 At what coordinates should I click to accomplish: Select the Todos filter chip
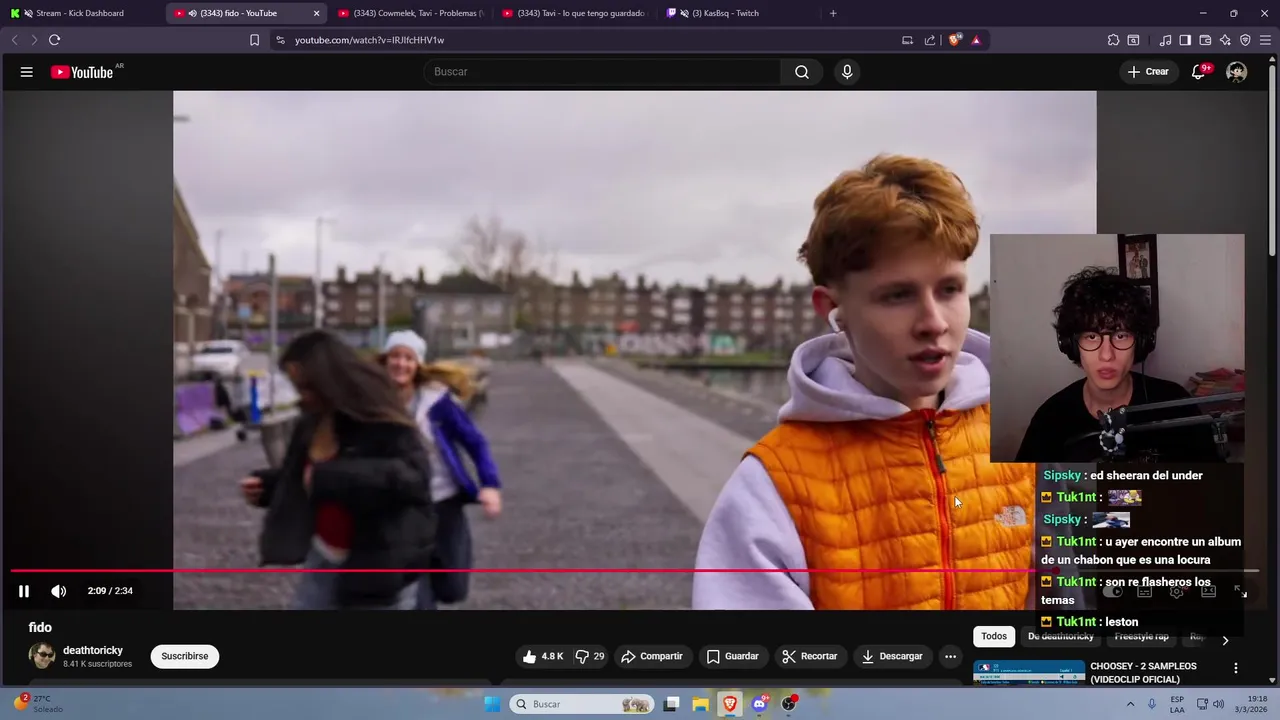point(994,637)
